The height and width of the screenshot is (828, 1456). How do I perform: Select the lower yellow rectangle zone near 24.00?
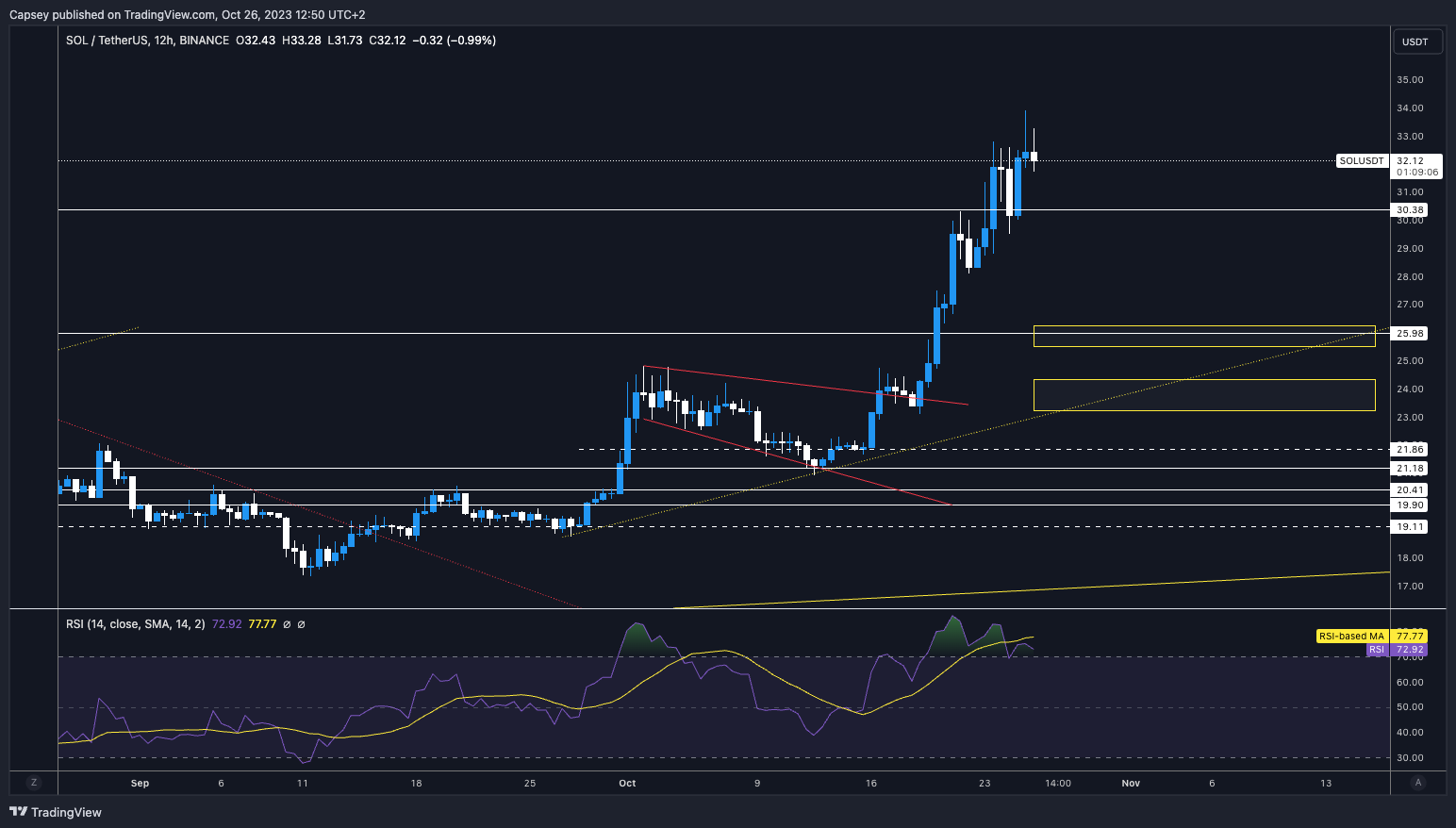[x=1204, y=395]
